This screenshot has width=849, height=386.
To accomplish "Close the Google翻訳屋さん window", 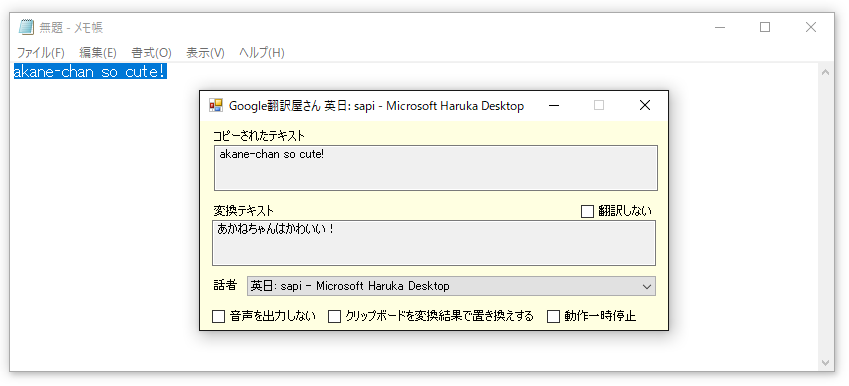I will tap(644, 106).
